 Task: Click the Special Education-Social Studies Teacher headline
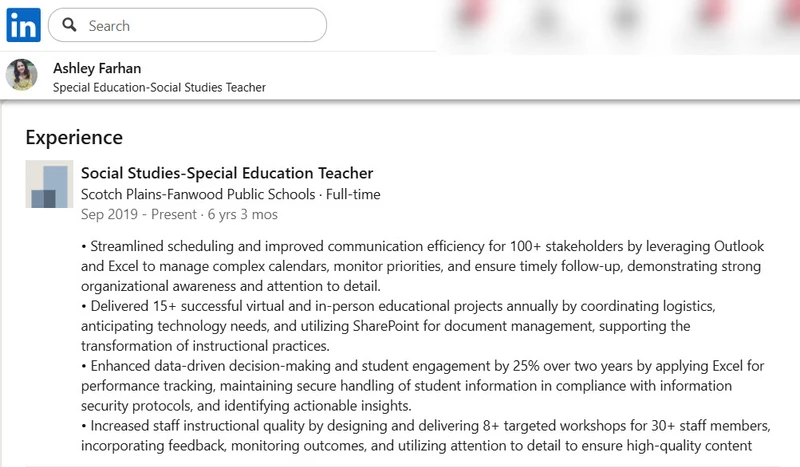coord(159,87)
